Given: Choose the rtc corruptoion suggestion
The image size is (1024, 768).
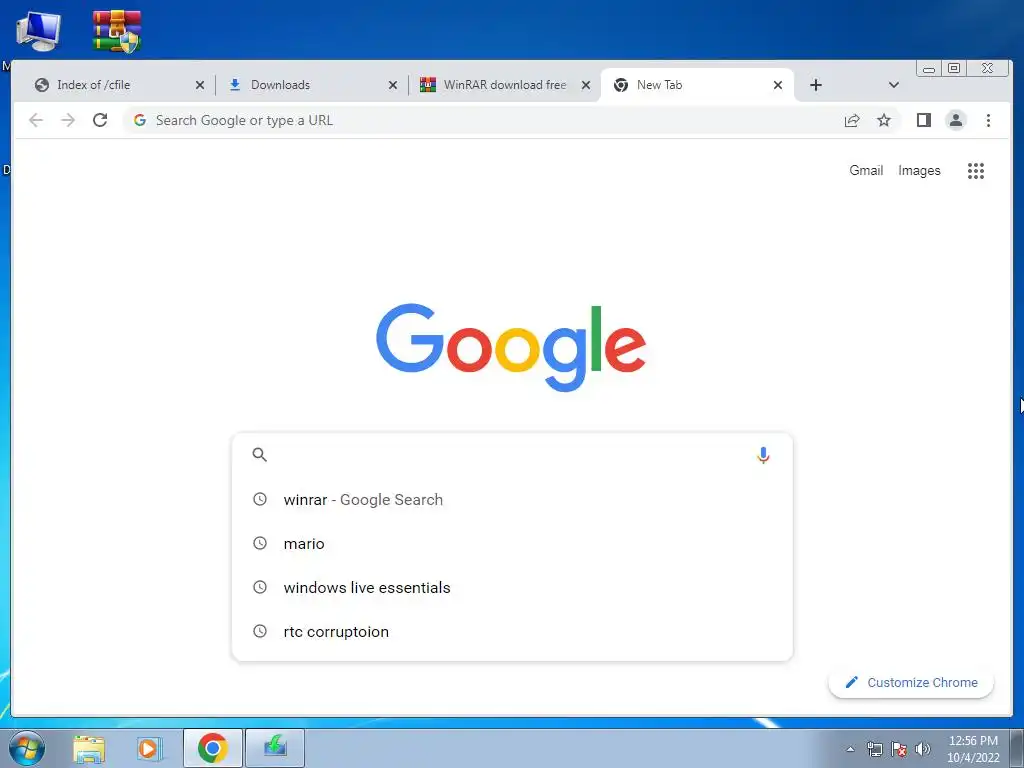Looking at the screenshot, I should coord(512,632).
